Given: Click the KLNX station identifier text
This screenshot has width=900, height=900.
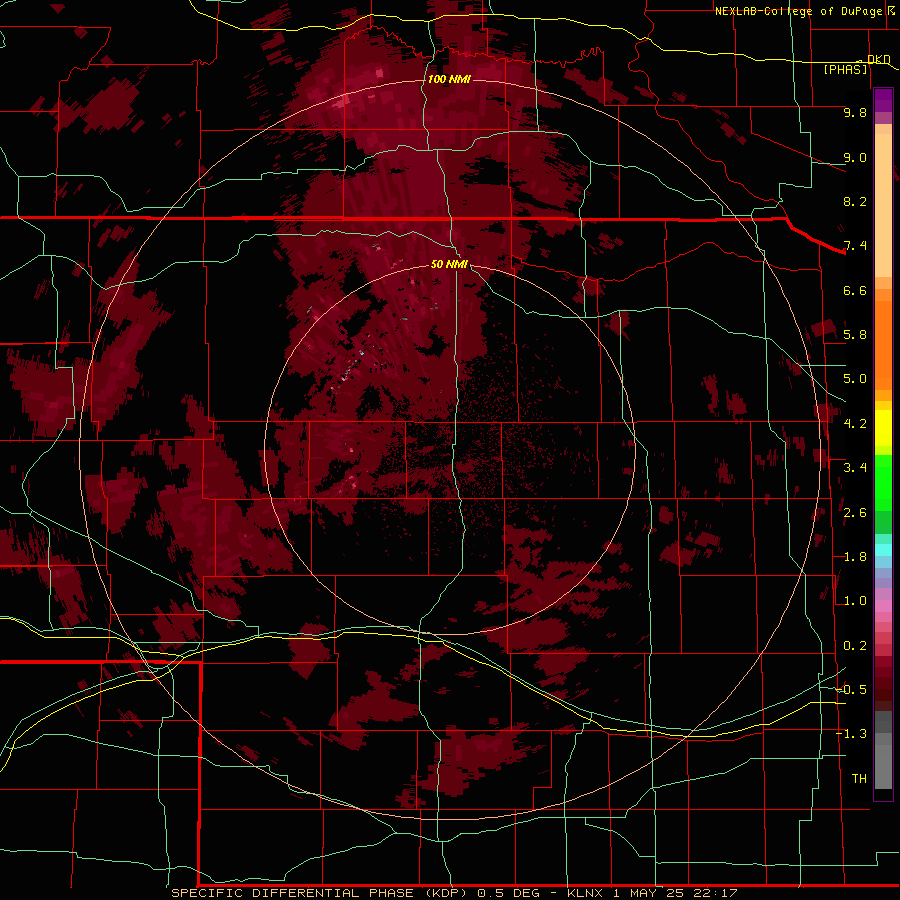Looking at the screenshot, I should tap(585, 893).
